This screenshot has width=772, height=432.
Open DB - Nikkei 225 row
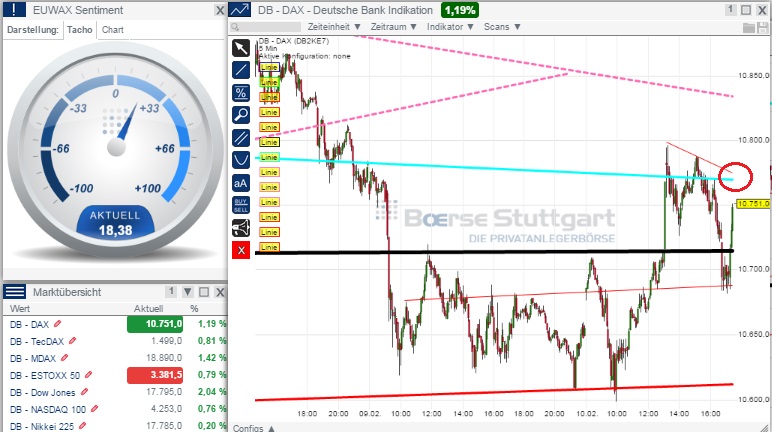(x=42, y=426)
